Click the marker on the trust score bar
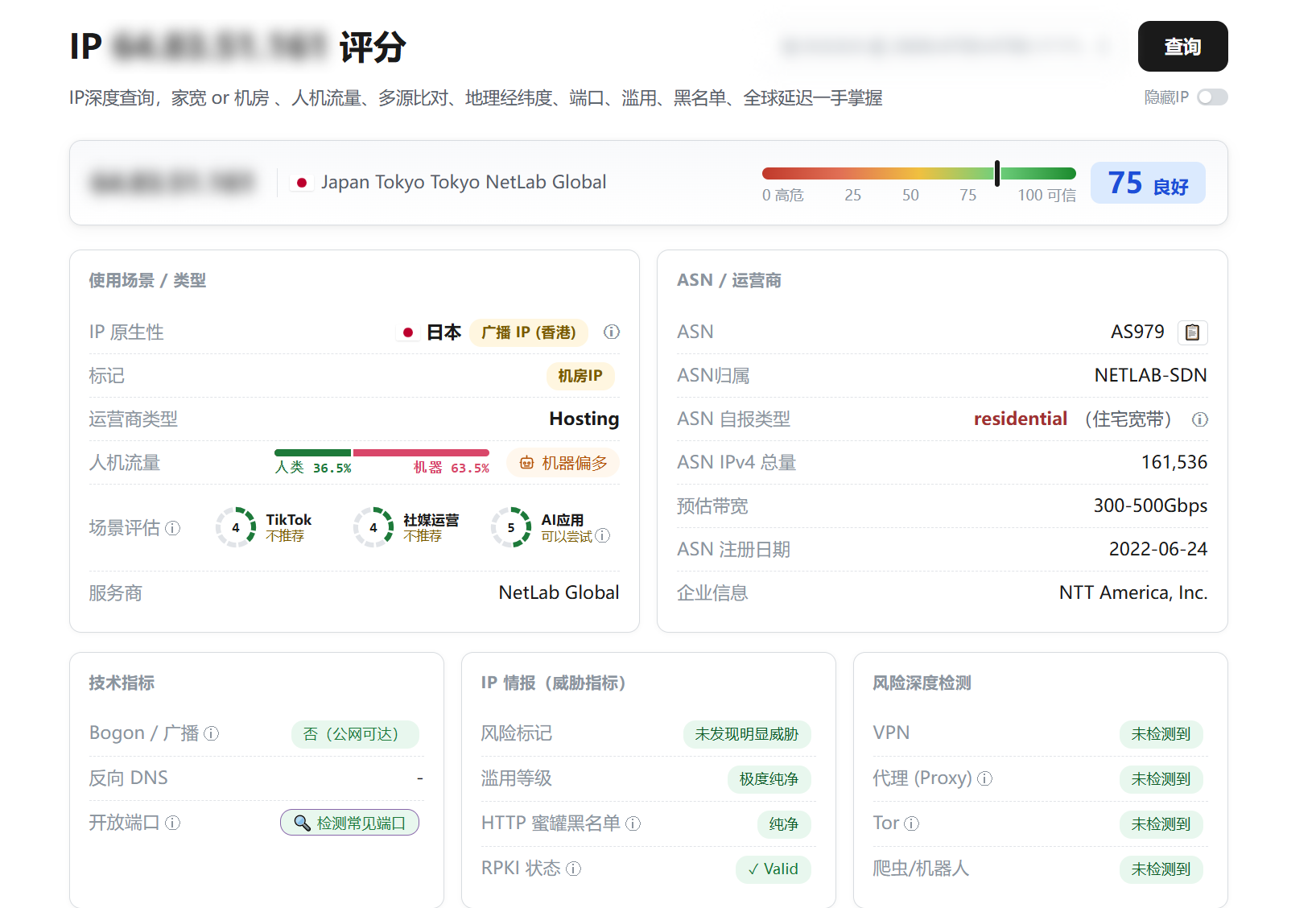Image resolution: width=1316 pixels, height=908 pixels. [x=997, y=173]
